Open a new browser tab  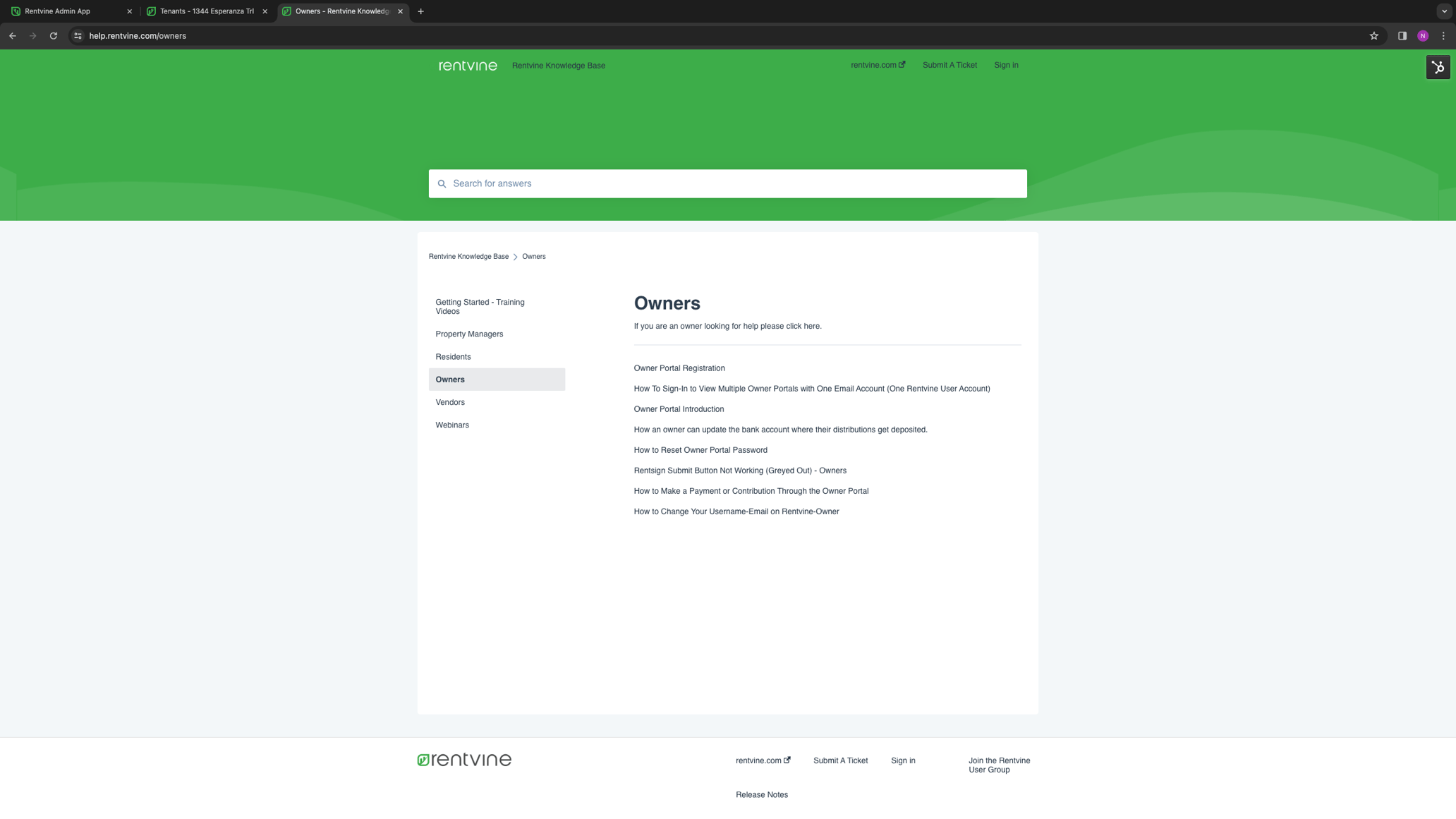click(420, 11)
